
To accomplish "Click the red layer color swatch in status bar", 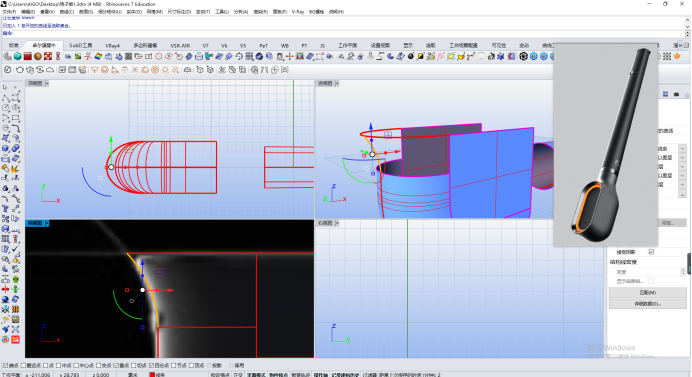I will point(152,375).
